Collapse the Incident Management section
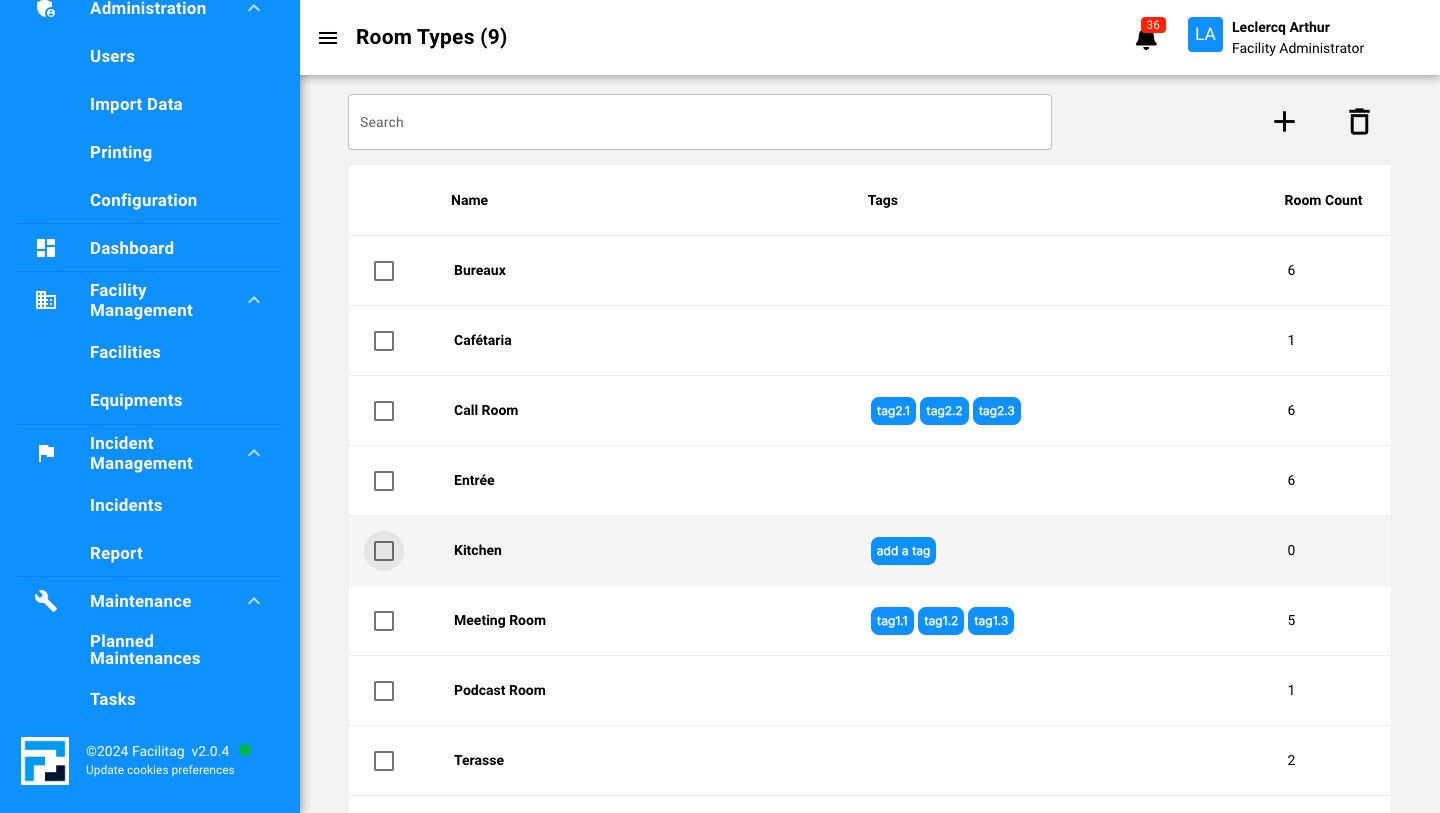1440x813 pixels. 254,453
